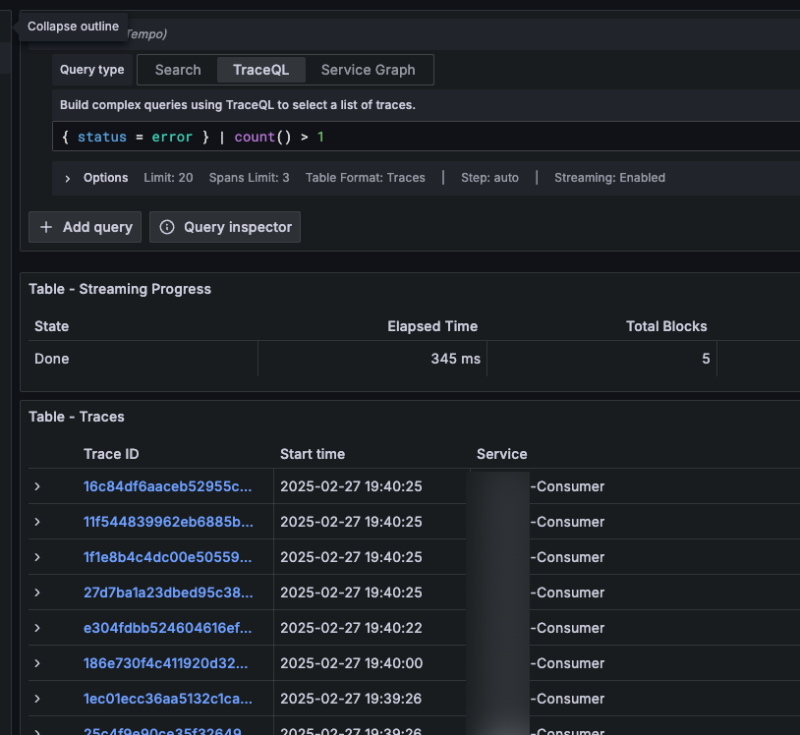This screenshot has height=735, width=800.
Task: Click the Add query button
Action: (x=86, y=227)
